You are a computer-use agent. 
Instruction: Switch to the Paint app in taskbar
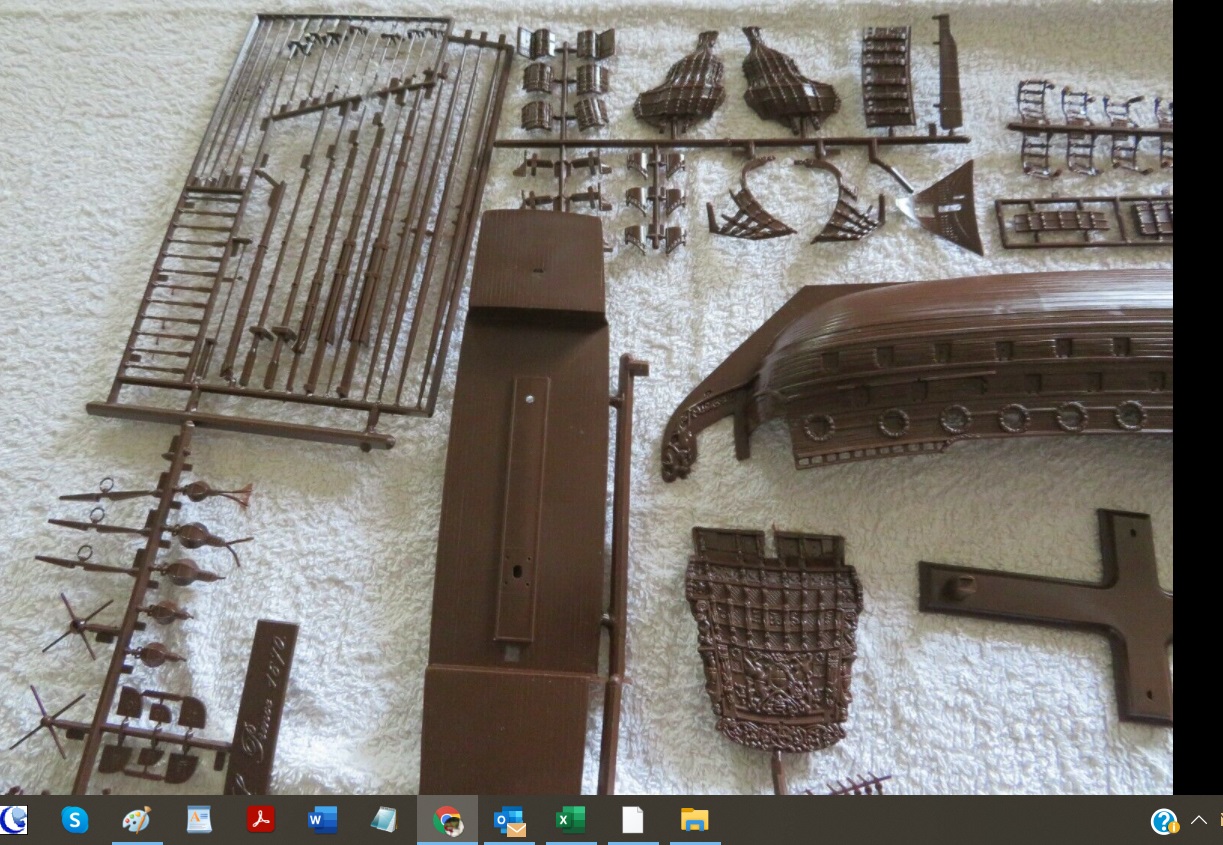(137, 820)
